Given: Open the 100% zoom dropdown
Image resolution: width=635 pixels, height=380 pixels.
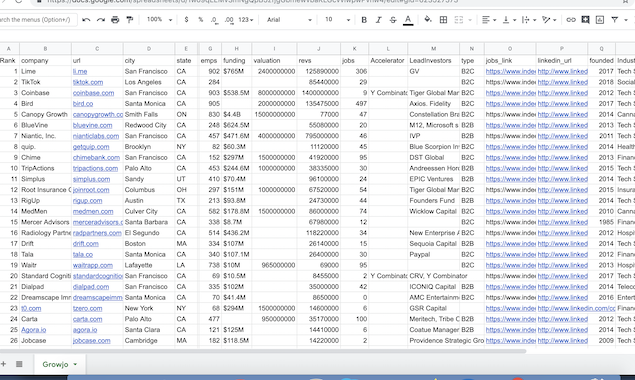Looking at the screenshot, I should coord(159,19).
